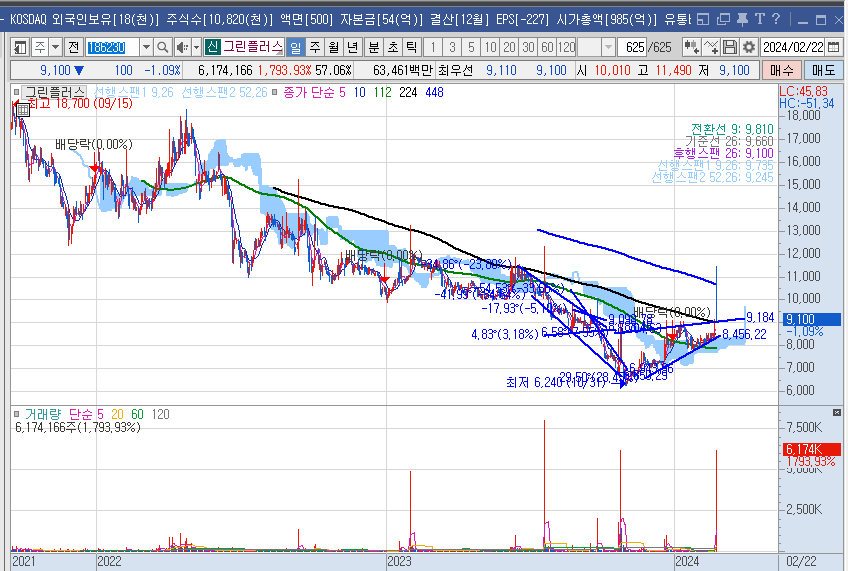Viewport: 848px width, 571px height.
Task: Select interval 10 button
Action: (490, 48)
